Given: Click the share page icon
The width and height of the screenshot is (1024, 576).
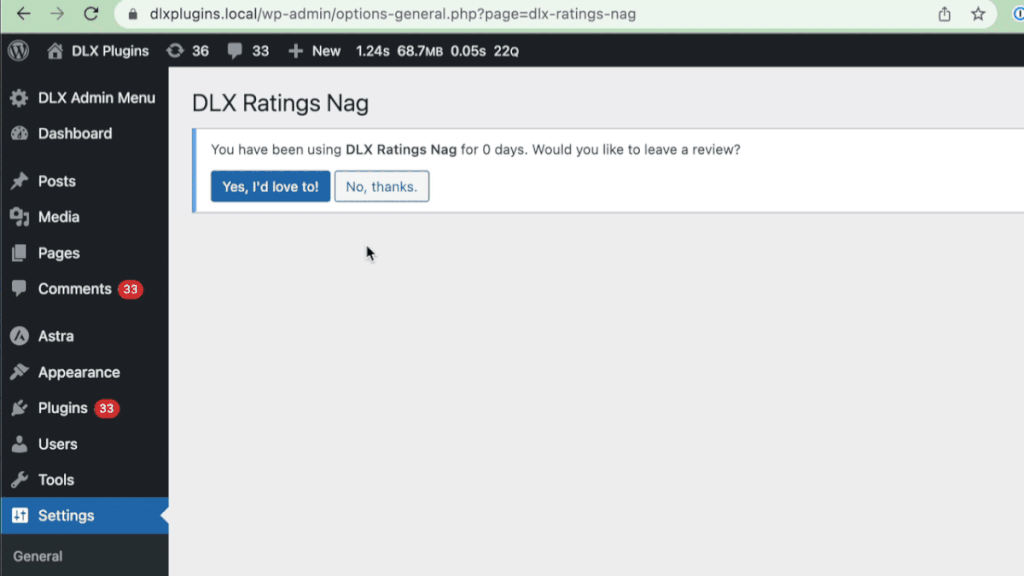Looking at the screenshot, I should click(944, 14).
